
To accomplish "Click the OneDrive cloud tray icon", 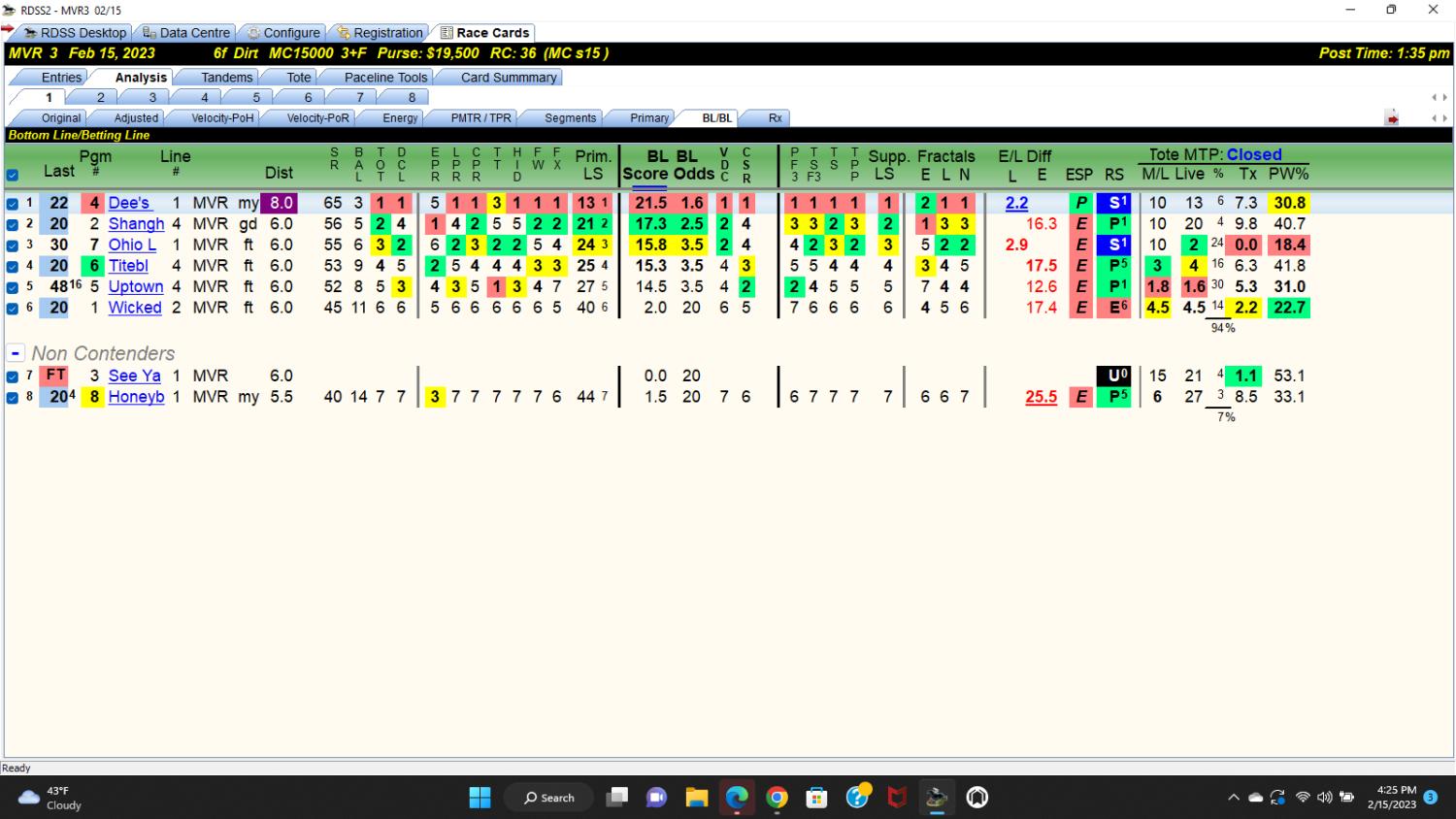I will click(1255, 798).
